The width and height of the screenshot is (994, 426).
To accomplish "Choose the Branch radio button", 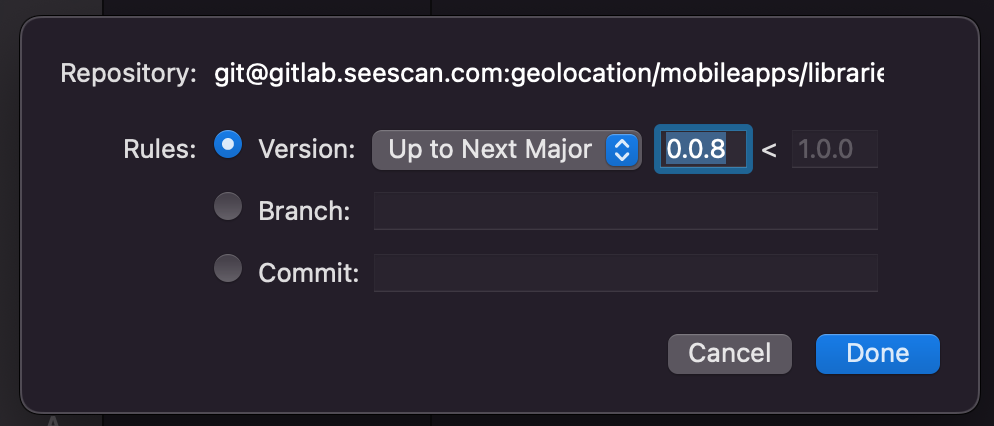I will [x=229, y=208].
